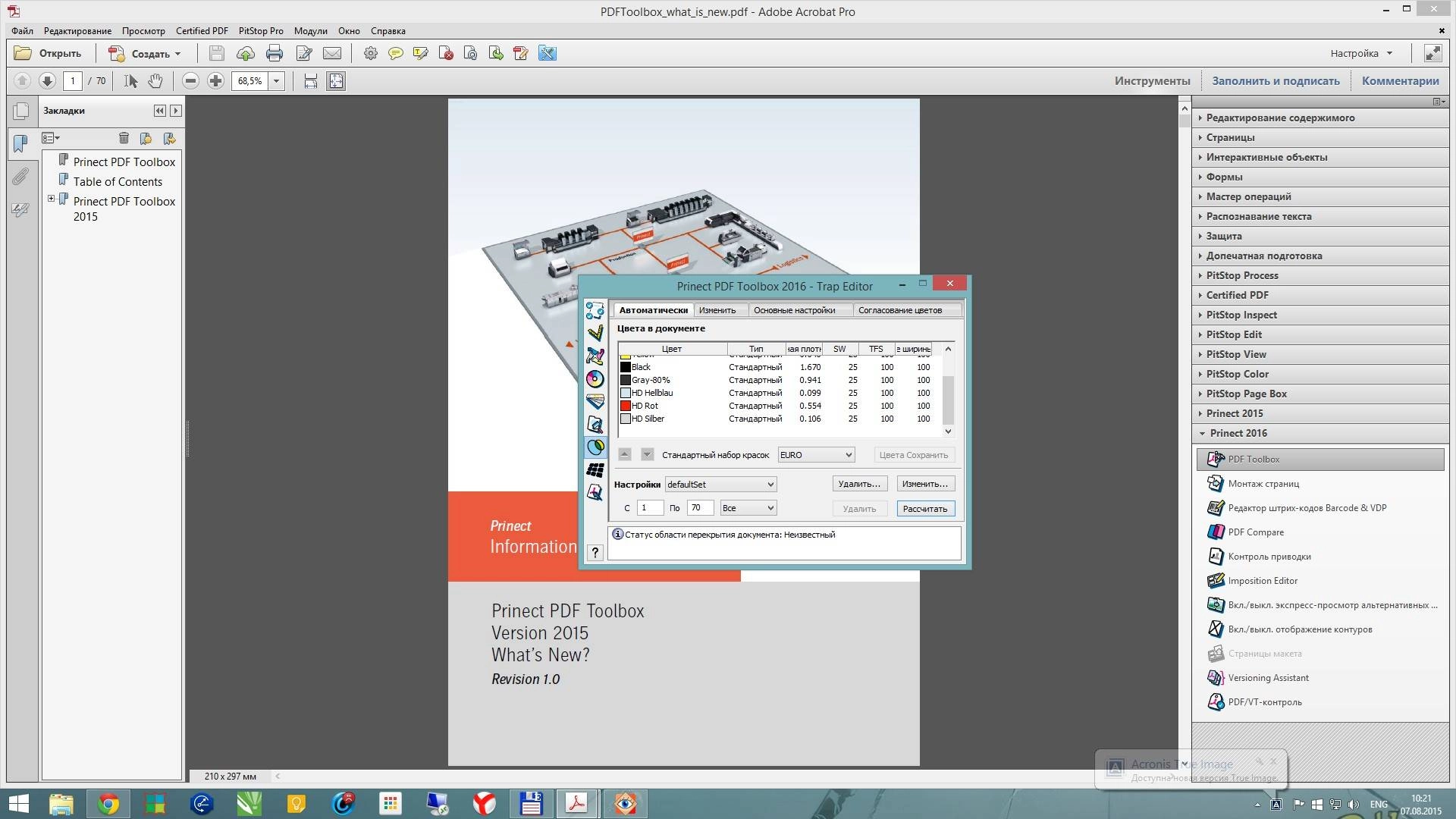Click the printer icon in the toolbar
The image size is (1456, 819).
(x=275, y=53)
